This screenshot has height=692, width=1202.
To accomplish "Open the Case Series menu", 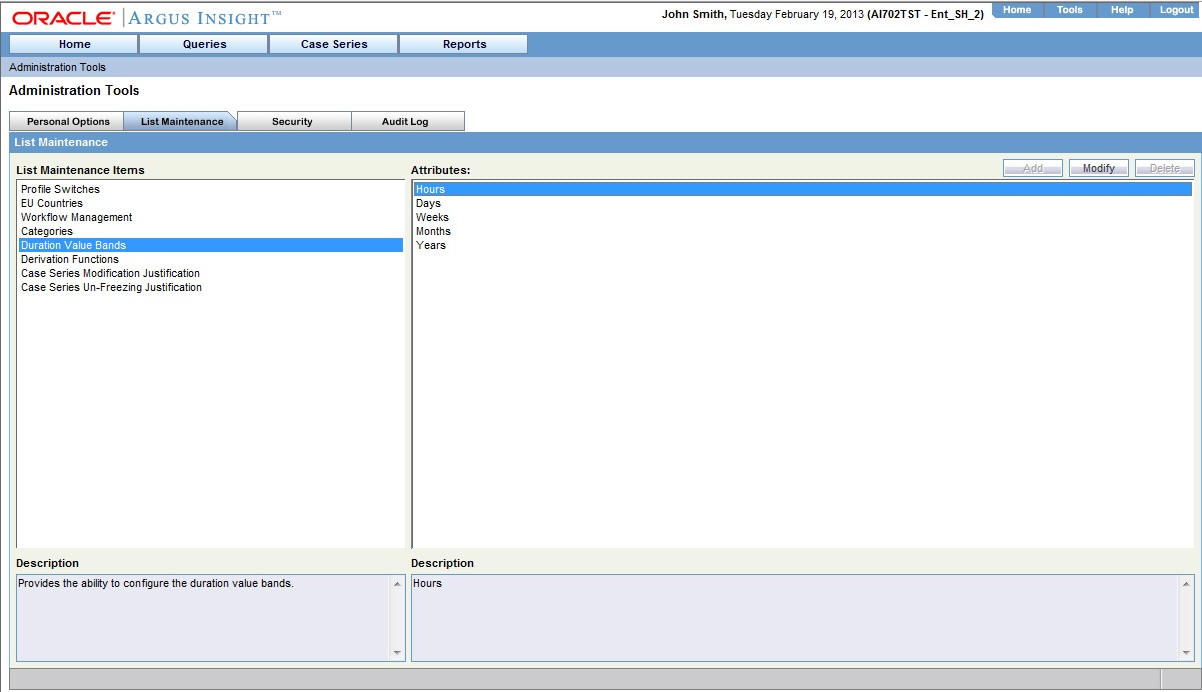I will [x=334, y=44].
